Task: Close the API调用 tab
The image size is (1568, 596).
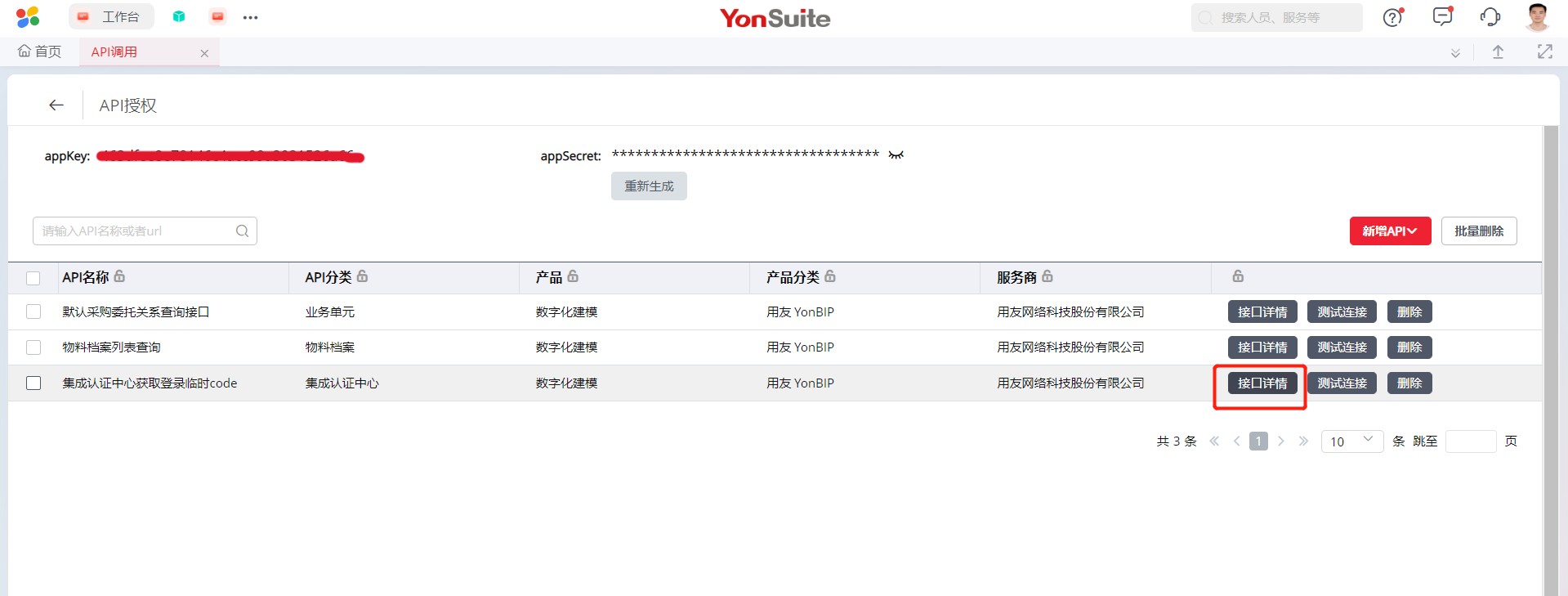Action: [x=204, y=53]
